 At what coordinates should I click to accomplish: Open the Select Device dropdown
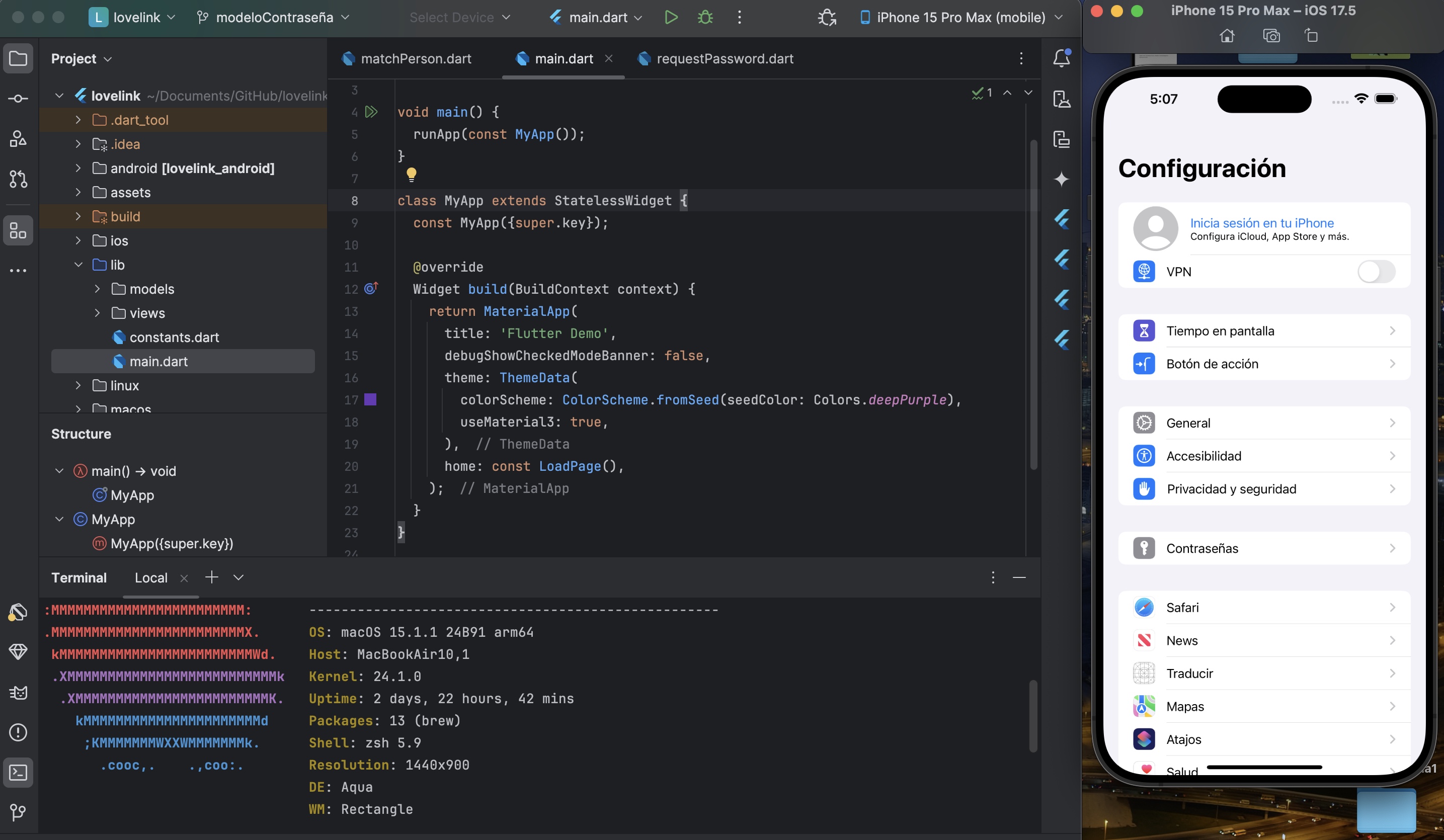tap(459, 17)
